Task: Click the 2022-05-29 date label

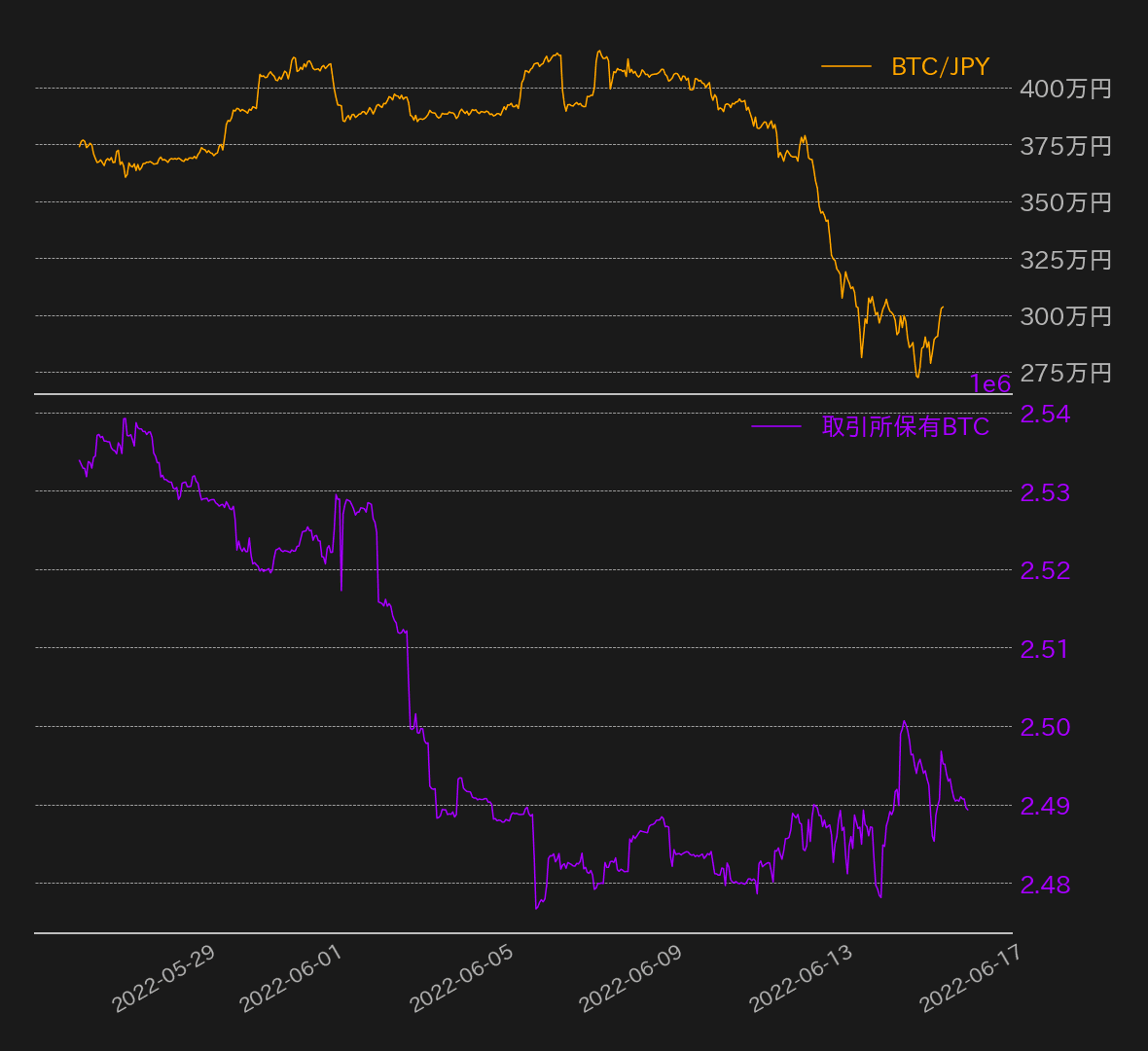Action: tap(163, 978)
